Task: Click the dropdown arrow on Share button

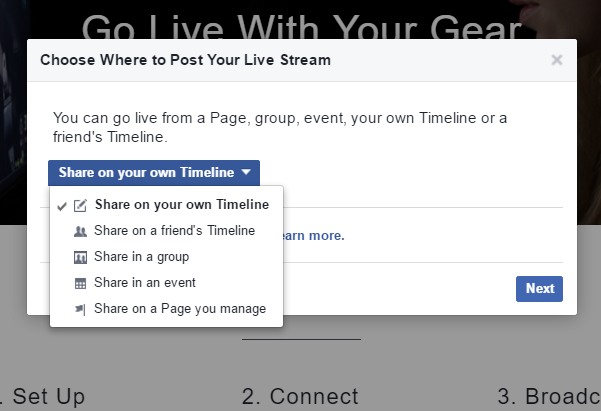Action: pos(246,173)
